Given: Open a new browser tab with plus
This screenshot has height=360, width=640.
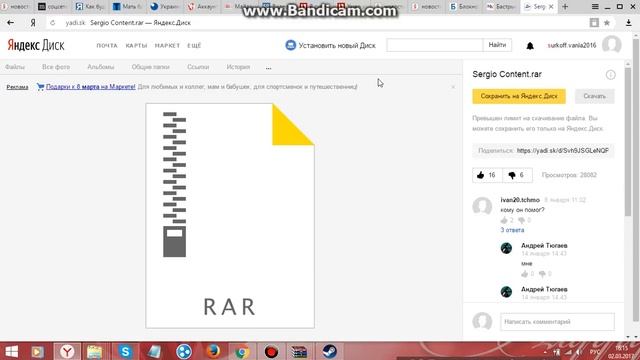Looking at the screenshot, I should coord(565,7).
